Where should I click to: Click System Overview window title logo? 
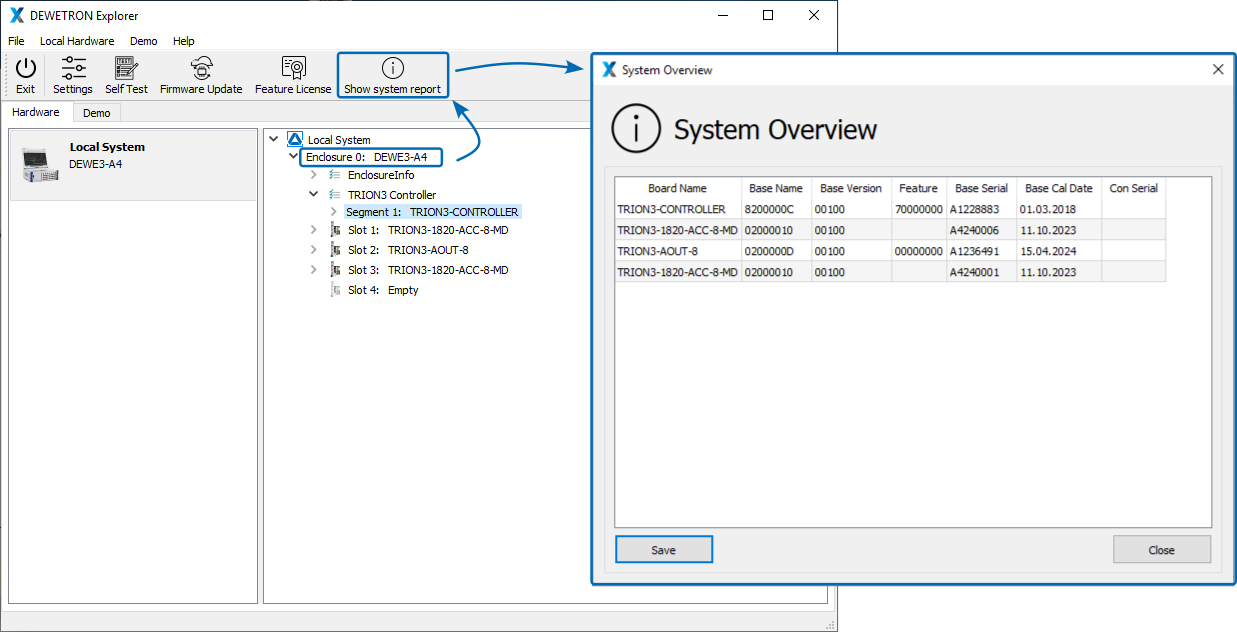coord(609,70)
